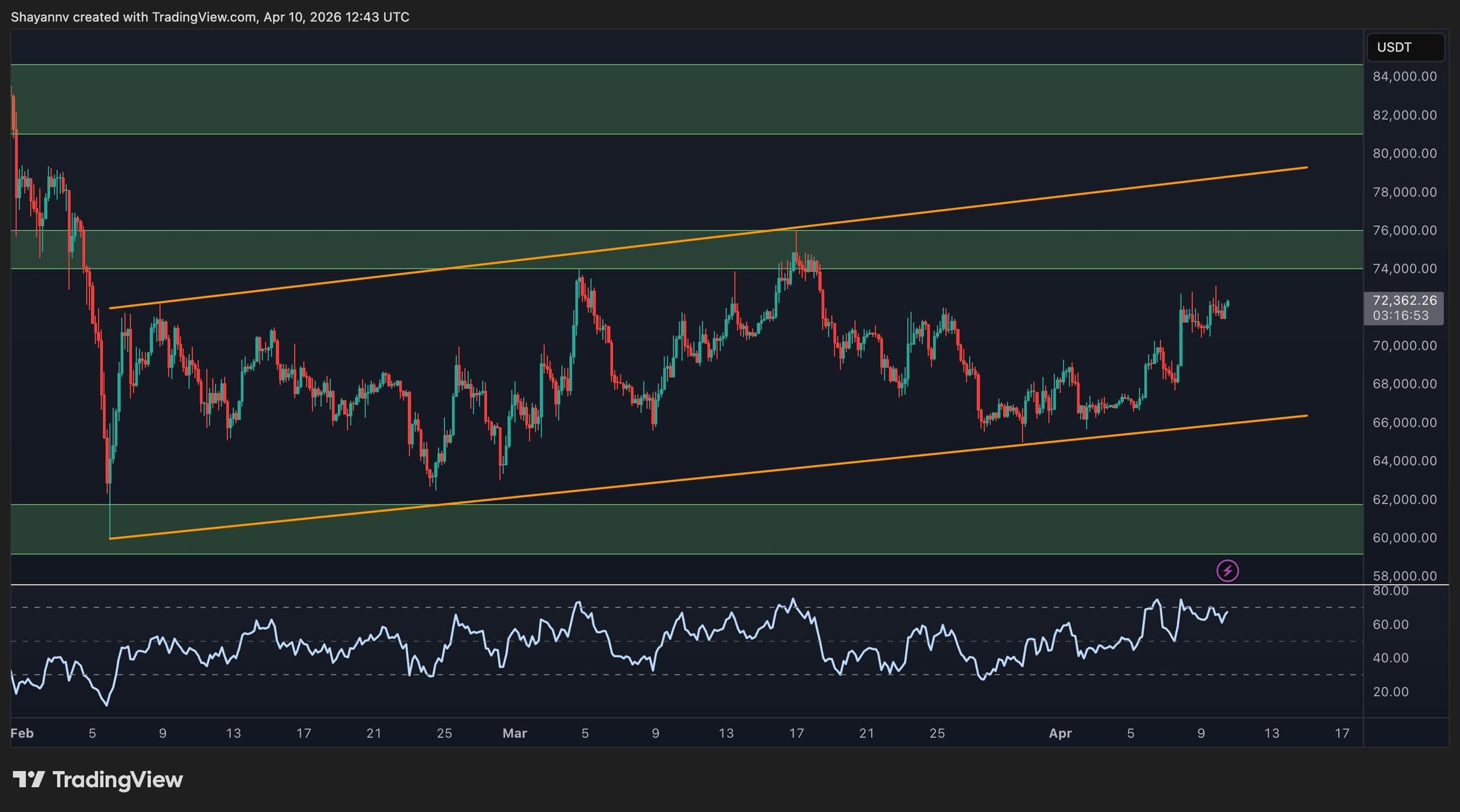Click the 84,000.00 price axis label
This screenshot has width=1460, height=812.
coord(1404,76)
